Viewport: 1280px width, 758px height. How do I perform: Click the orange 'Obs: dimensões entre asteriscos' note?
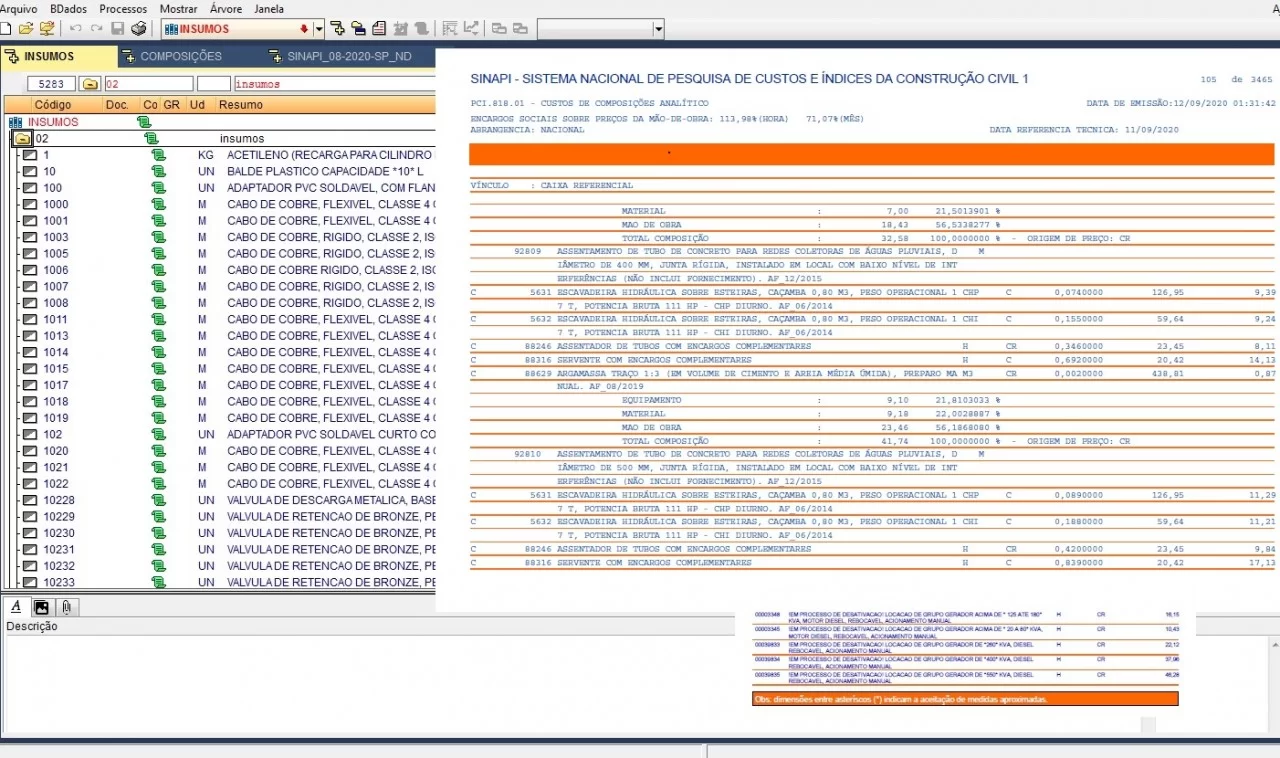[x=965, y=699]
